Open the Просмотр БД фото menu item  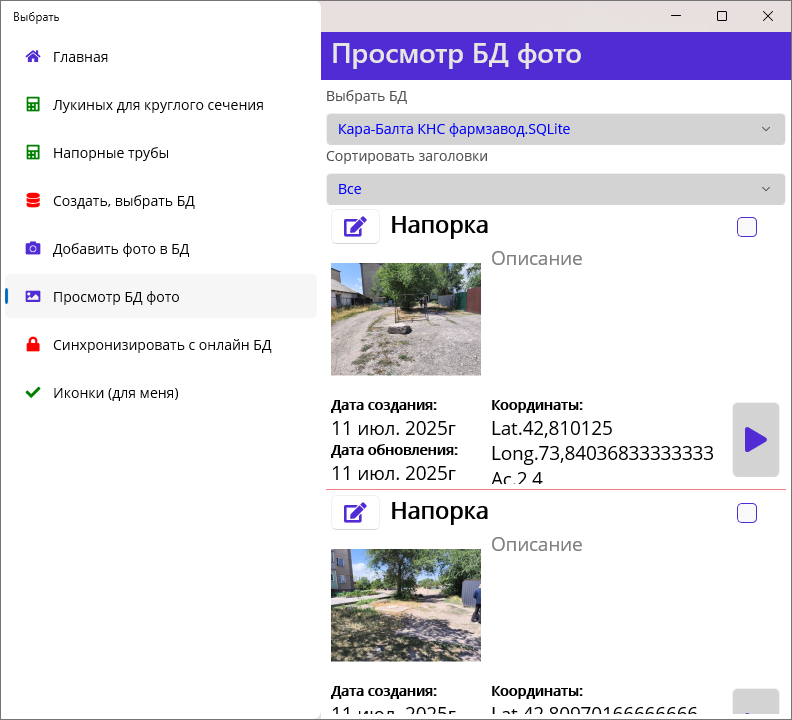pos(116,297)
